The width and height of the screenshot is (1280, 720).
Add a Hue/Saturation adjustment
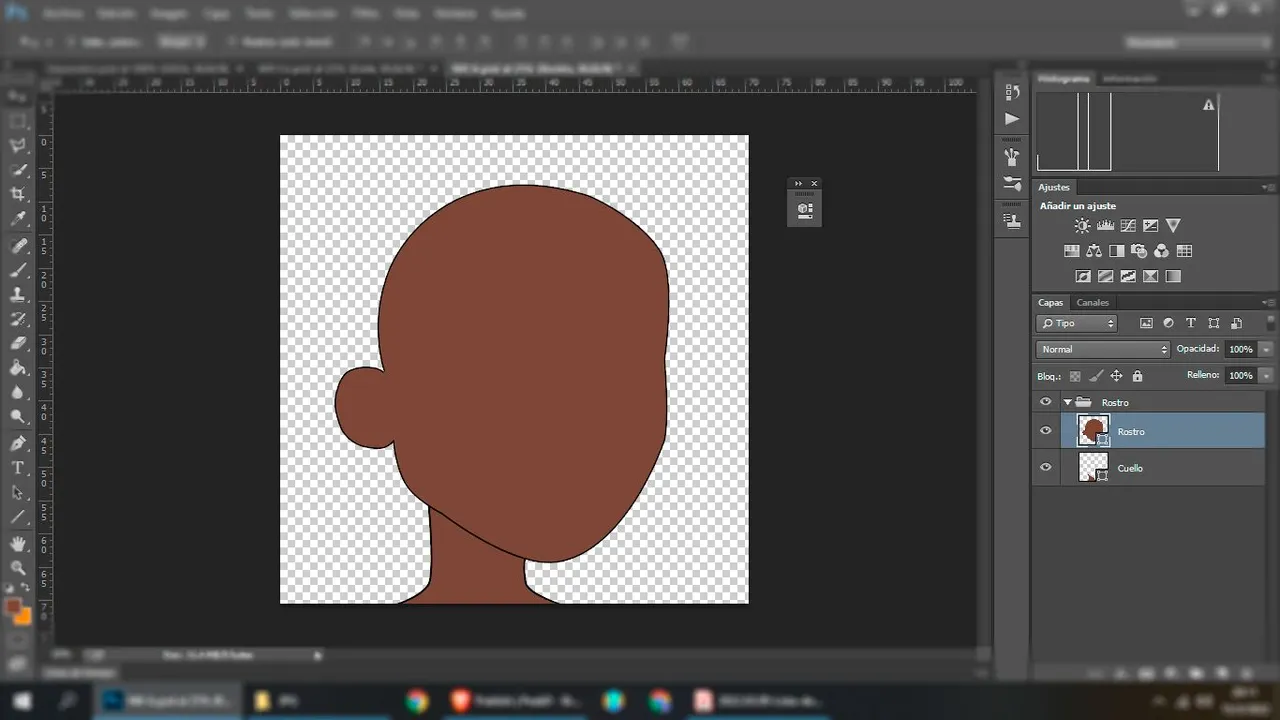(1071, 251)
